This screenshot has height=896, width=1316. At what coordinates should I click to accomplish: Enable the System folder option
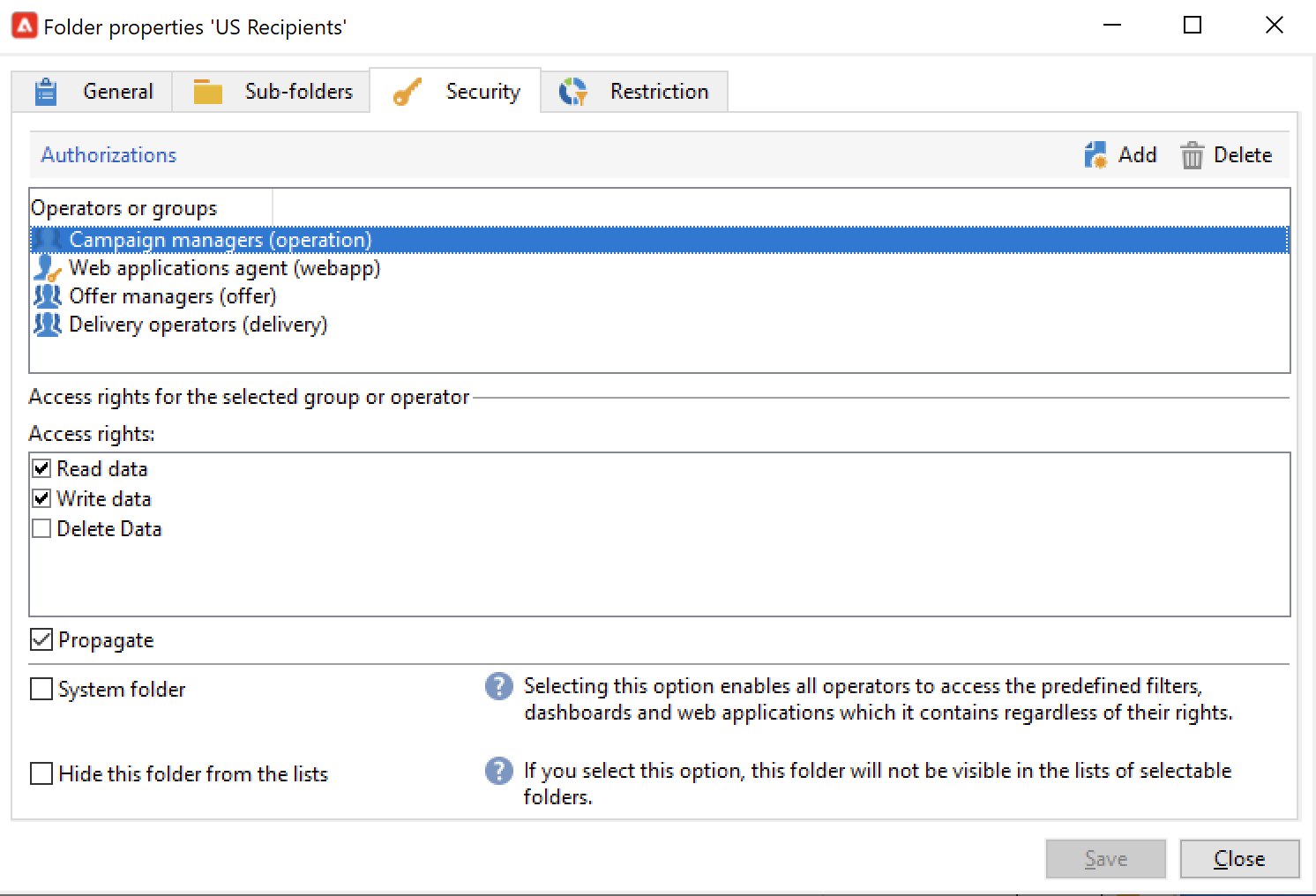[x=41, y=689]
